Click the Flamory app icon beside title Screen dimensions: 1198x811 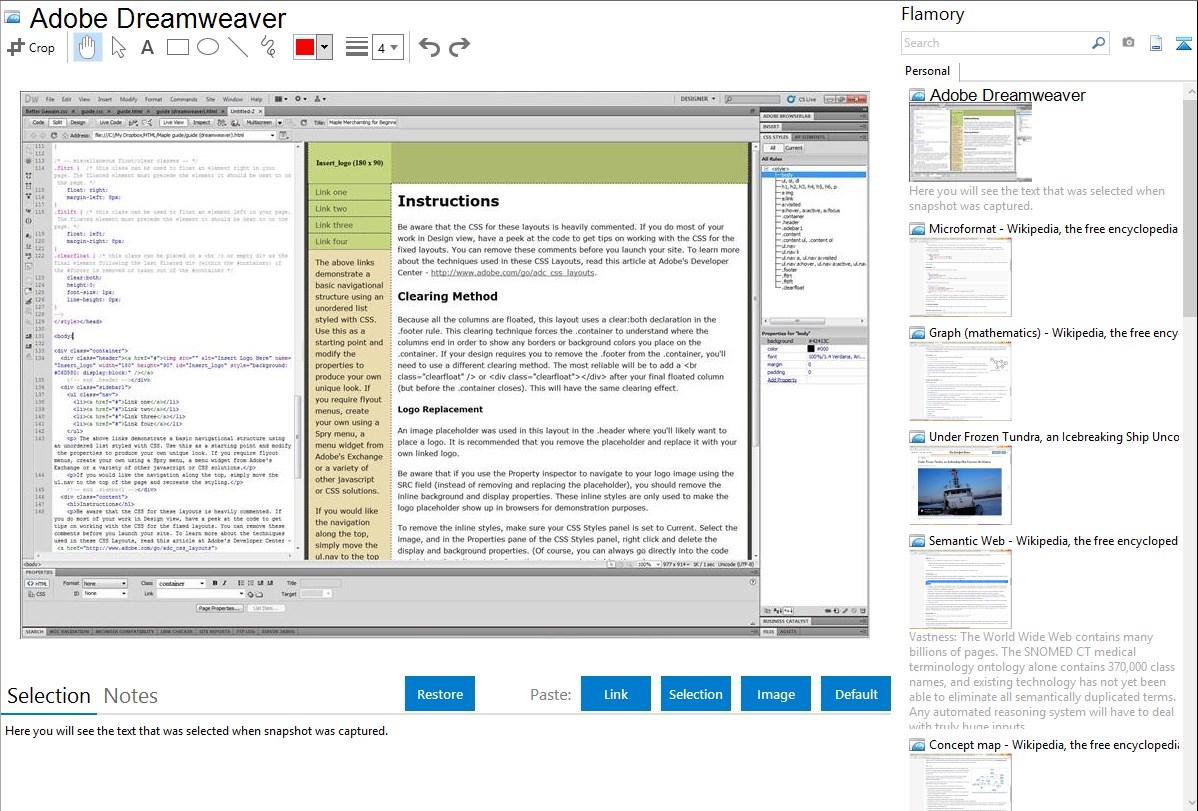pyautogui.click(x=12, y=17)
